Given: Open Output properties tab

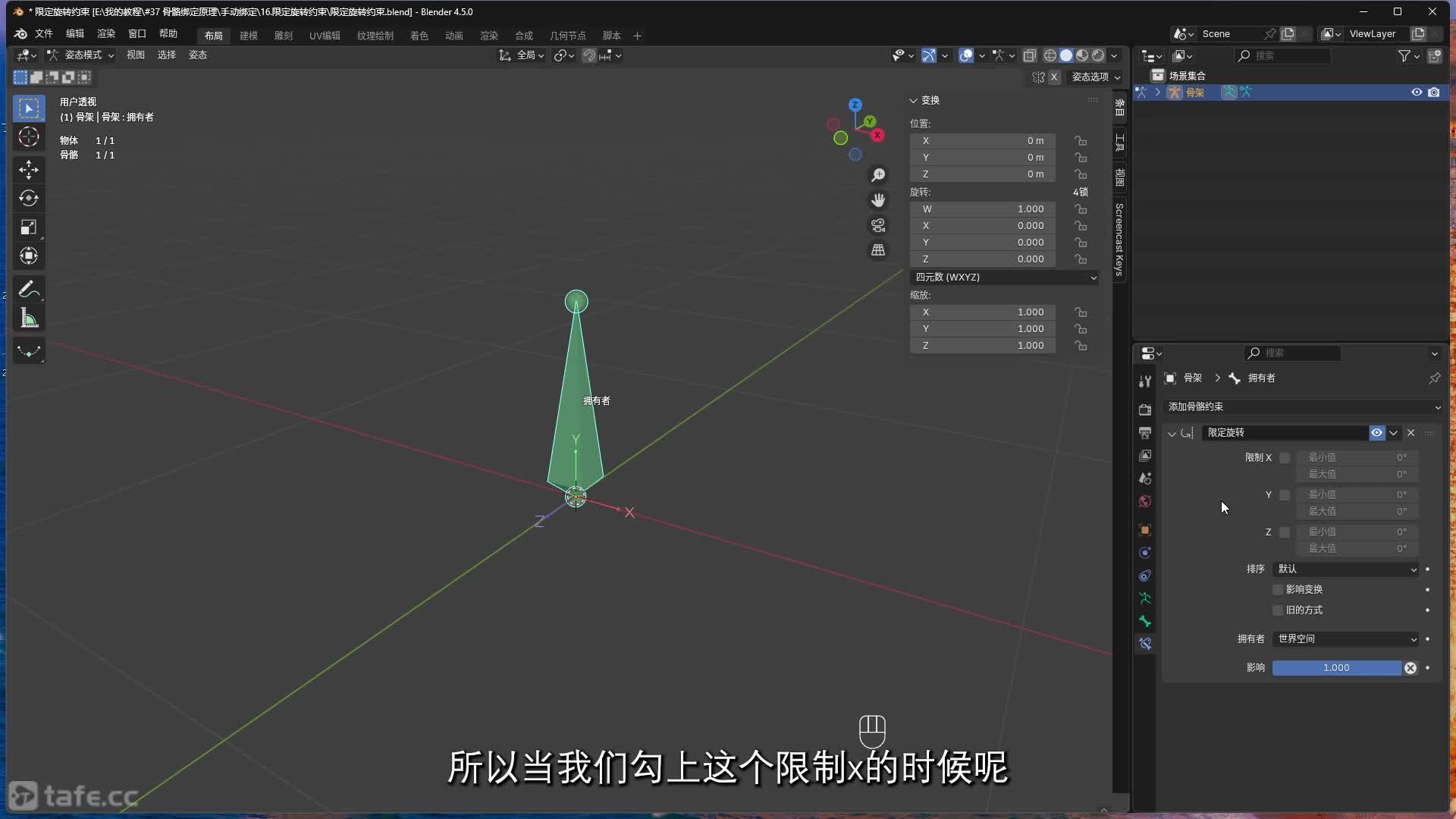Looking at the screenshot, I should (1145, 432).
